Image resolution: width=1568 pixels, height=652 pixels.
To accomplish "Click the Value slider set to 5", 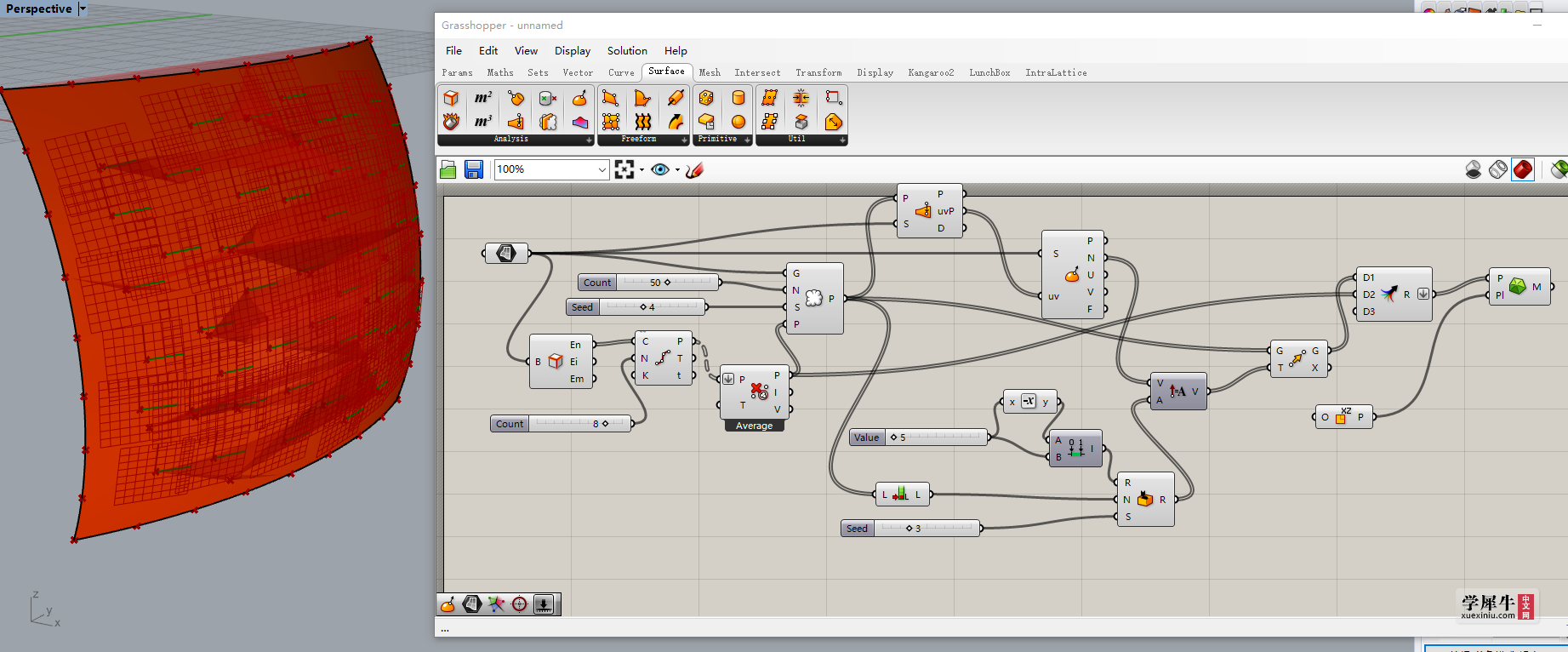I will pos(919,437).
